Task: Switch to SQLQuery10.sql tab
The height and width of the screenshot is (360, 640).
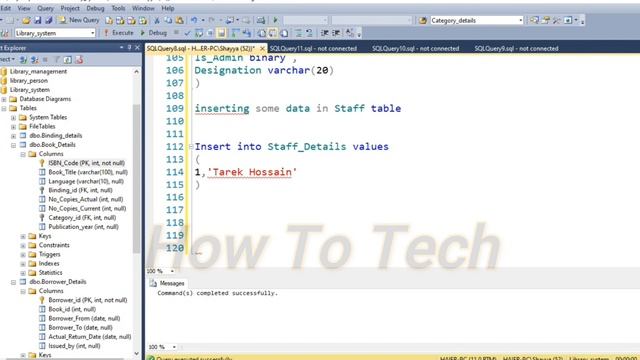Action: pos(416,49)
